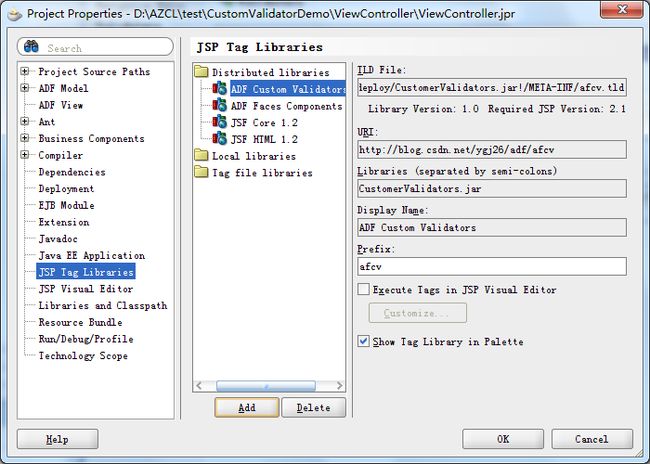Viewport: 650px width, 464px height.
Task: Click the JSF Core 1.2 library icon
Action: pyautogui.click(x=220, y=122)
